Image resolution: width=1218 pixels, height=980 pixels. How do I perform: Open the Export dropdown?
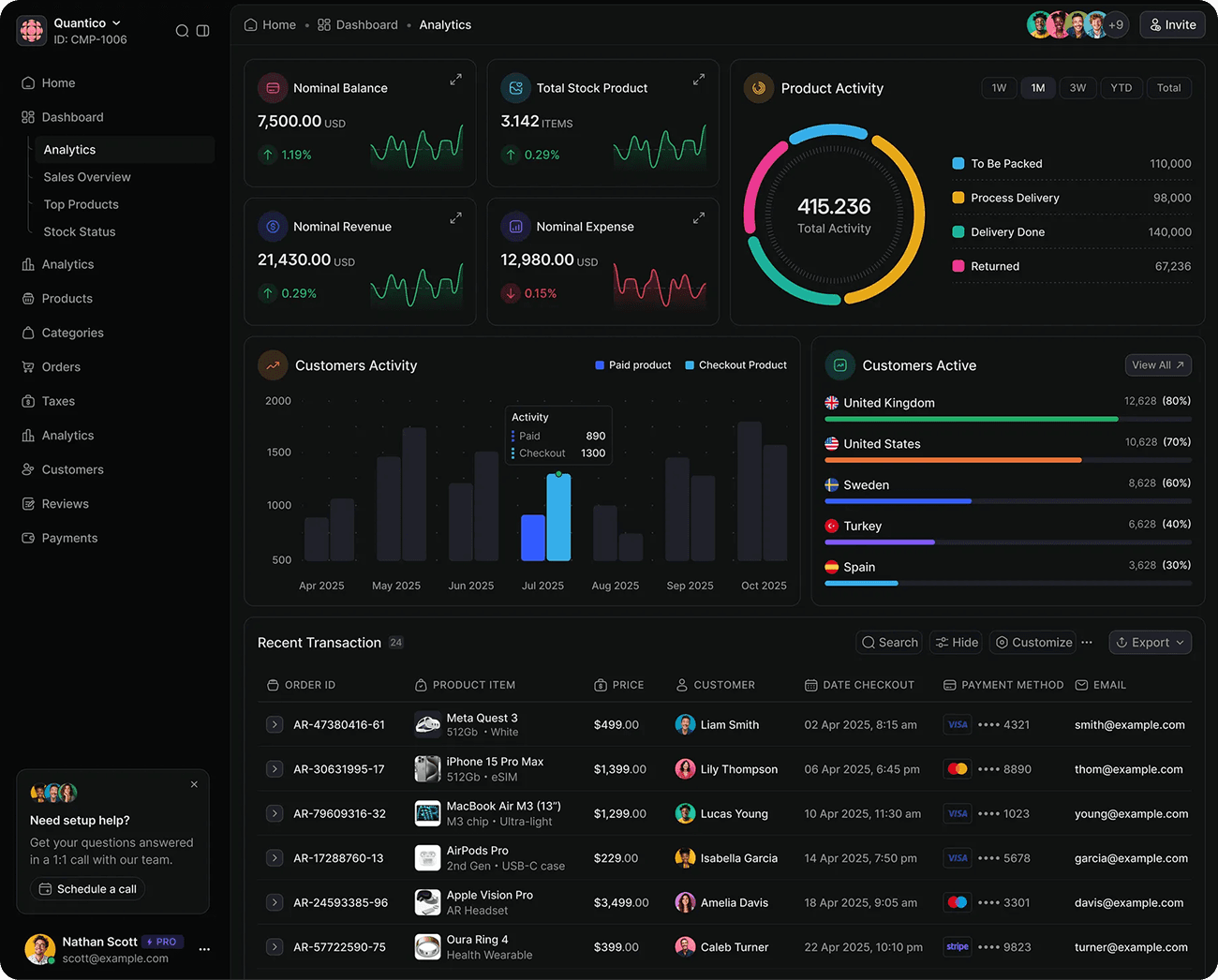click(1150, 642)
